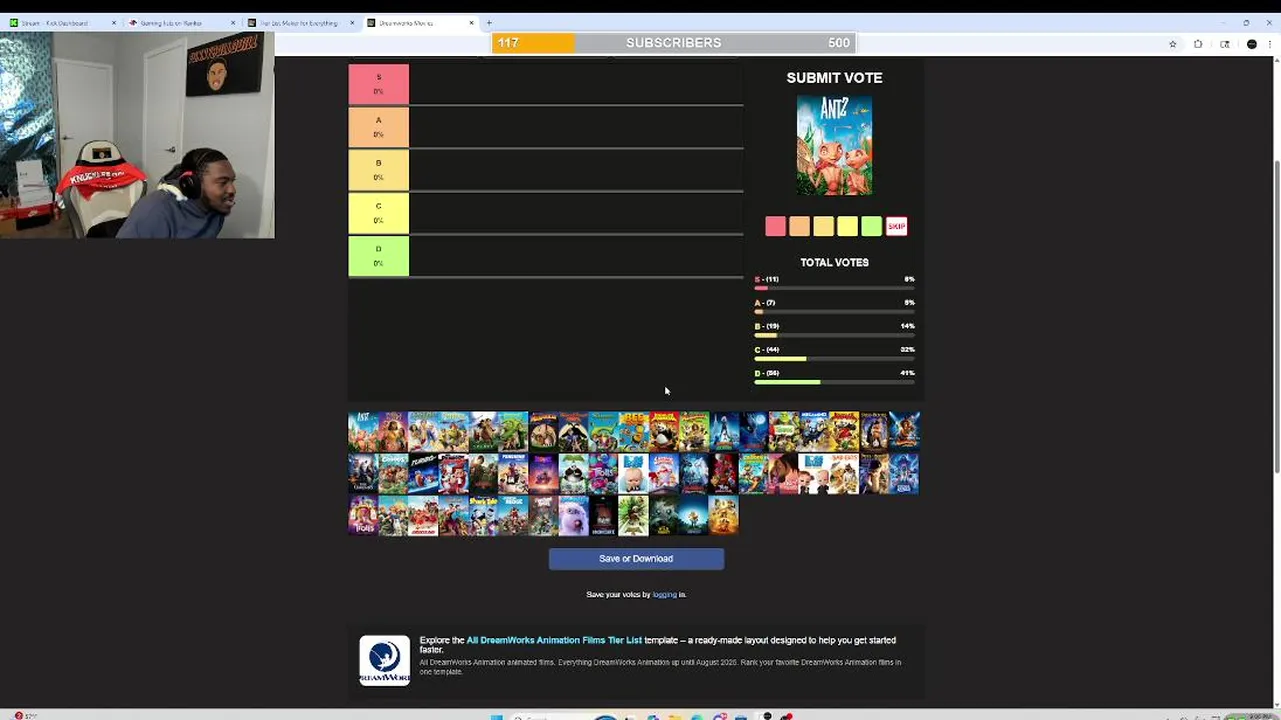Viewport: 1281px width, 720px height.
Task: Select The Bad Guys thumbnail in second row
Action: pyautogui.click(x=843, y=473)
